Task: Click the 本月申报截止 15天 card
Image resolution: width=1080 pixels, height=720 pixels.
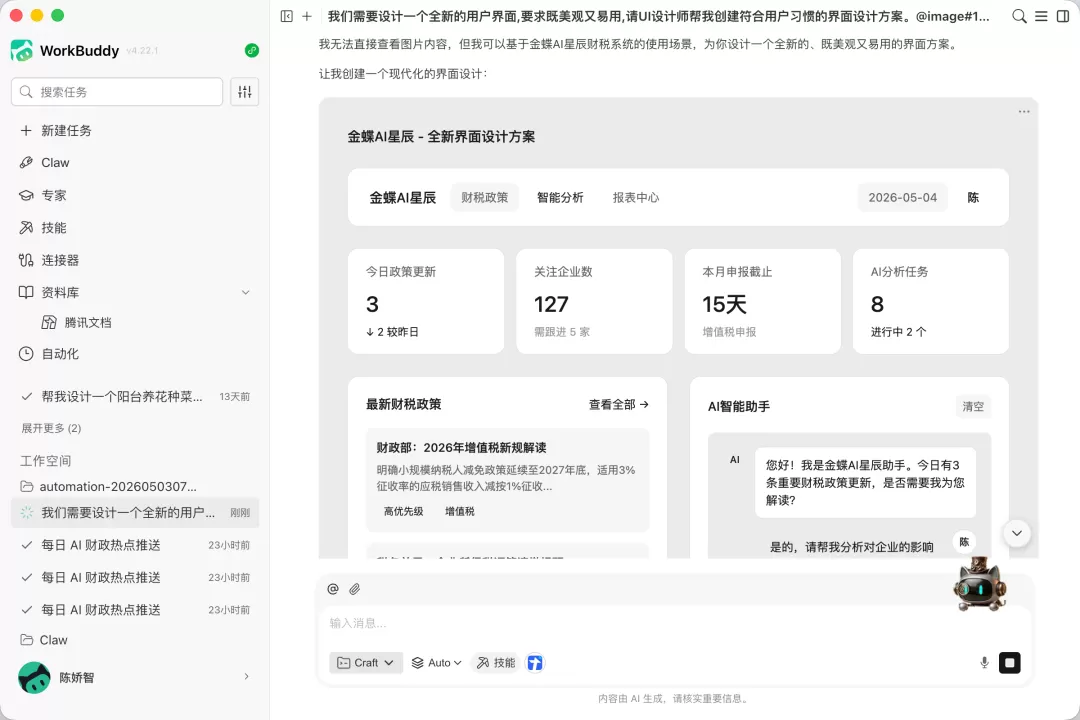Action: pos(762,302)
